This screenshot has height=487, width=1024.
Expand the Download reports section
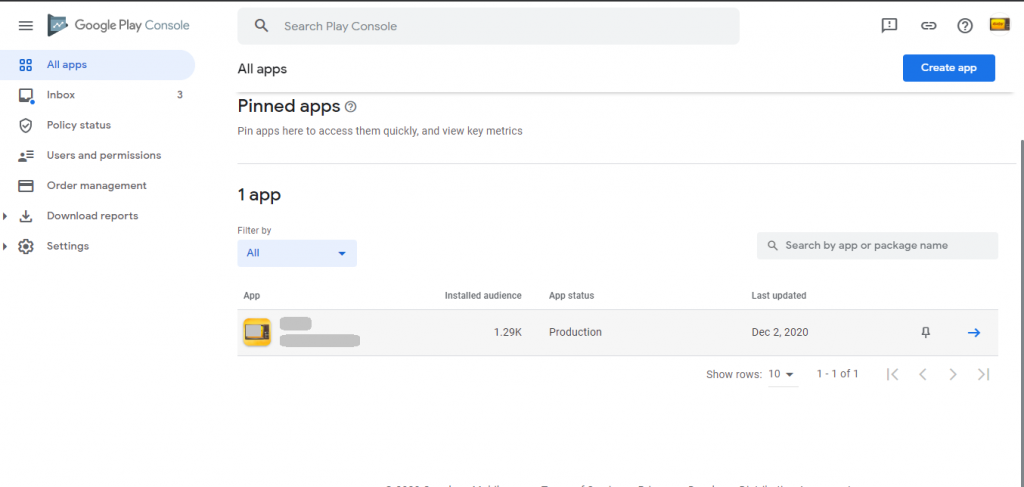7,216
